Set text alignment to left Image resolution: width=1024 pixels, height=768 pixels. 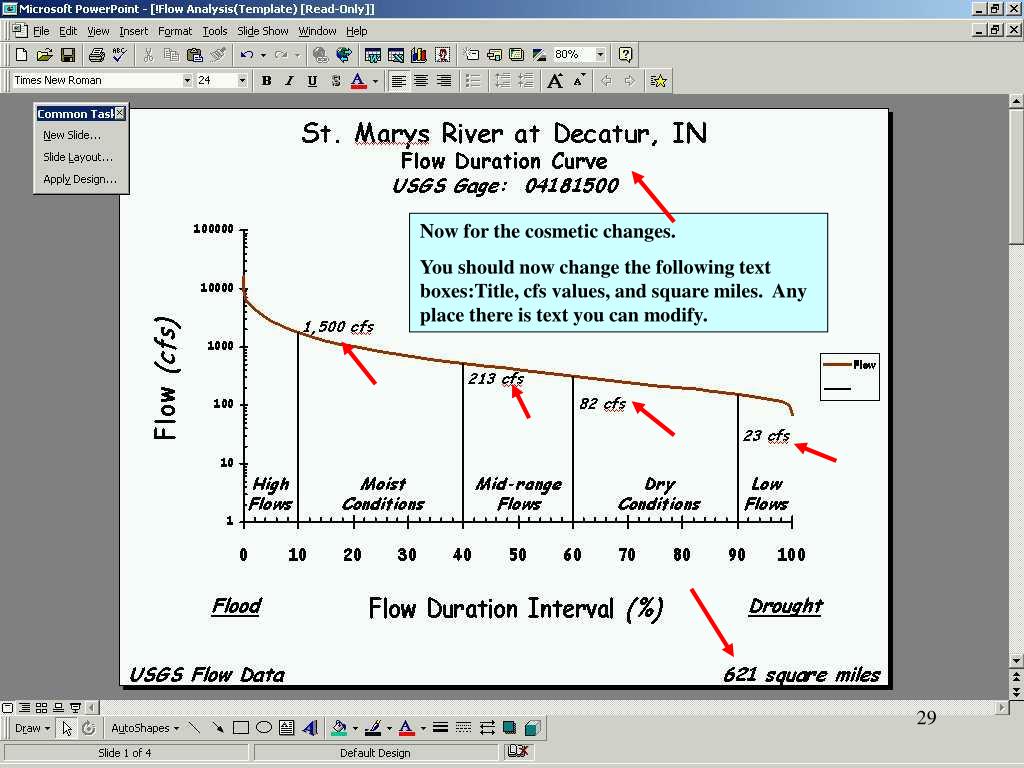click(398, 80)
